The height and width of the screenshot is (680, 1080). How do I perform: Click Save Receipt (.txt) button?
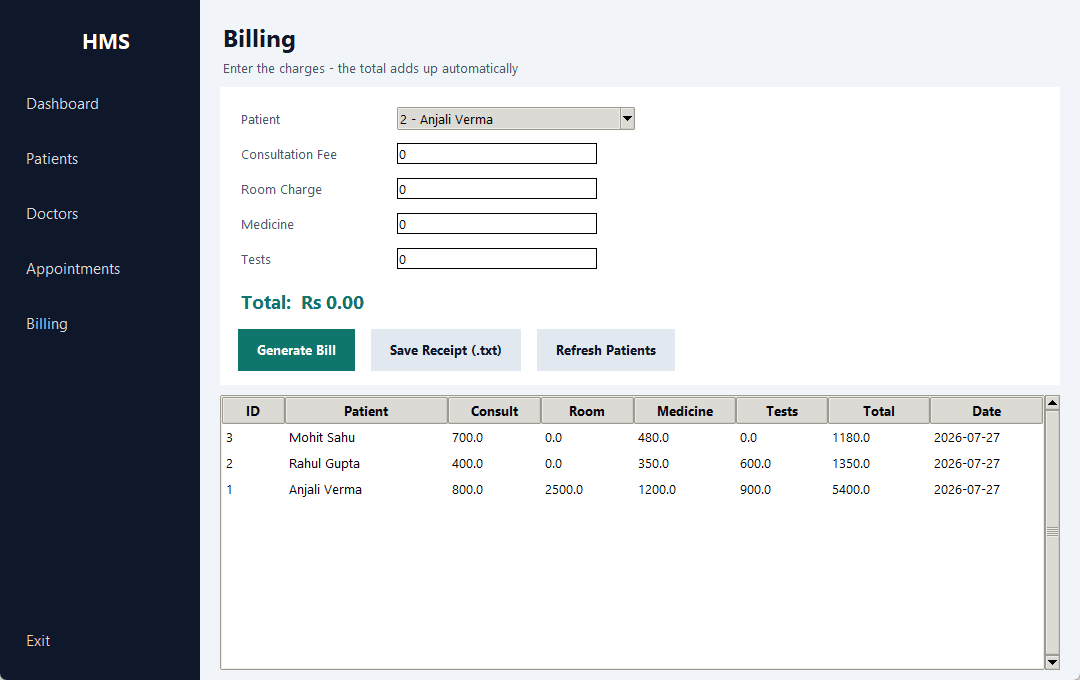(446, 350)
